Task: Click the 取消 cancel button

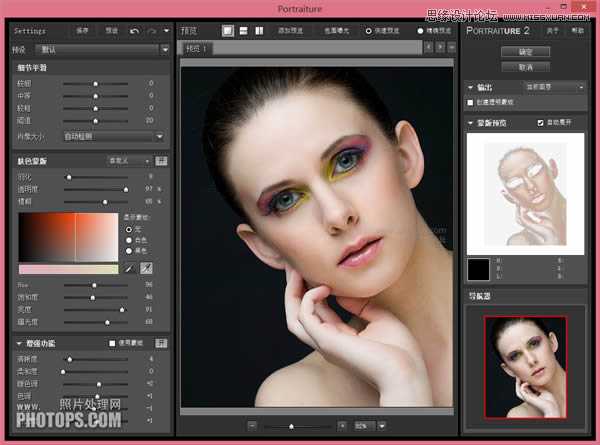Action: [526, 66]
